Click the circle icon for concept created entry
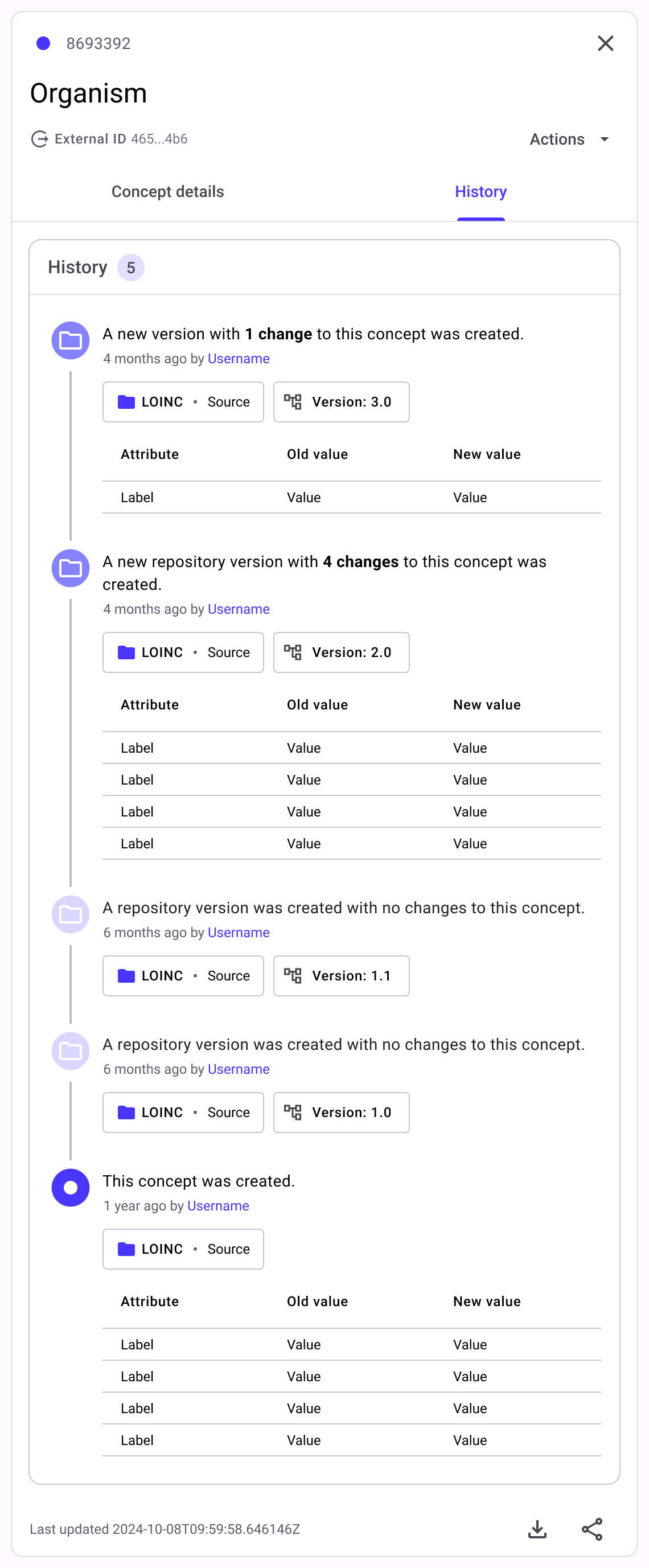Screen dimensions: 649x1568 (71, 1188)
